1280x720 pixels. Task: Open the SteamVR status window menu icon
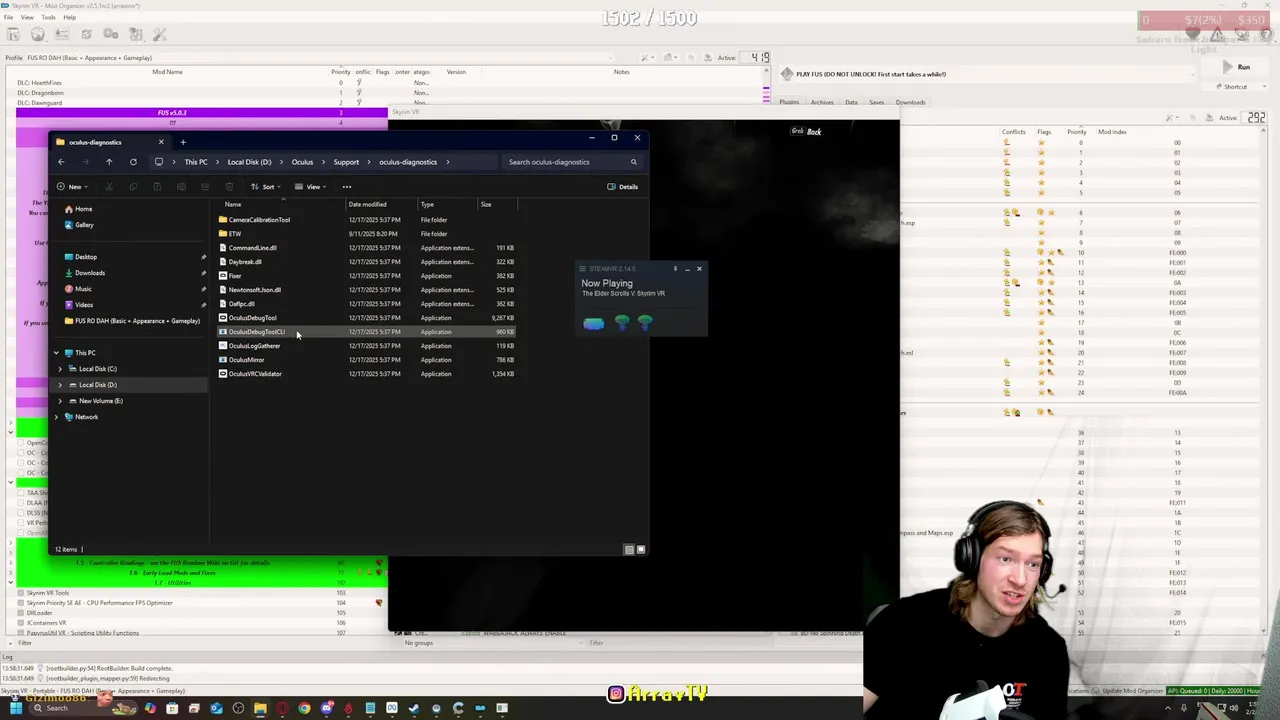582,269
